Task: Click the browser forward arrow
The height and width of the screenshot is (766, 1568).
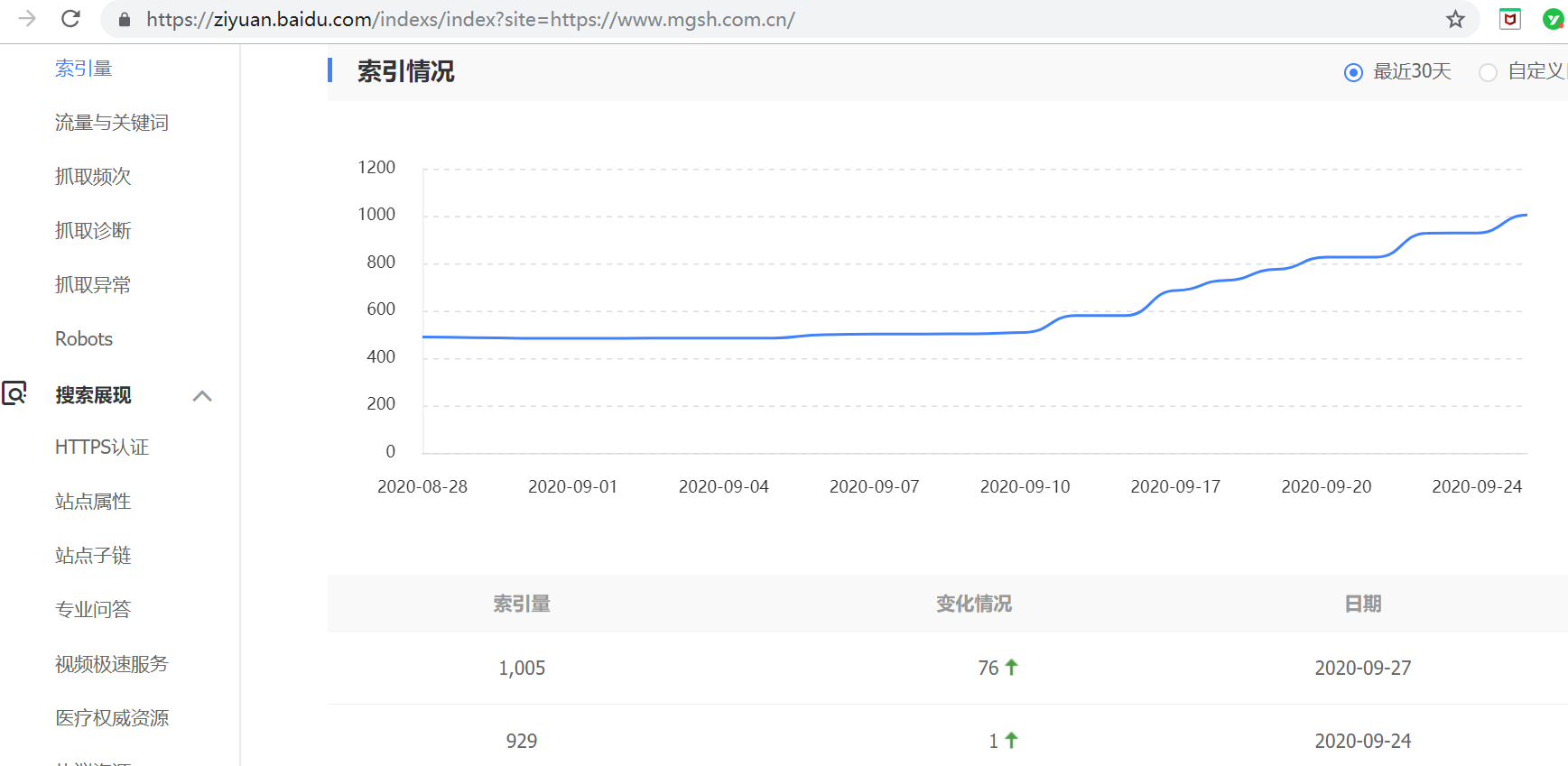Action: (27, 19)
